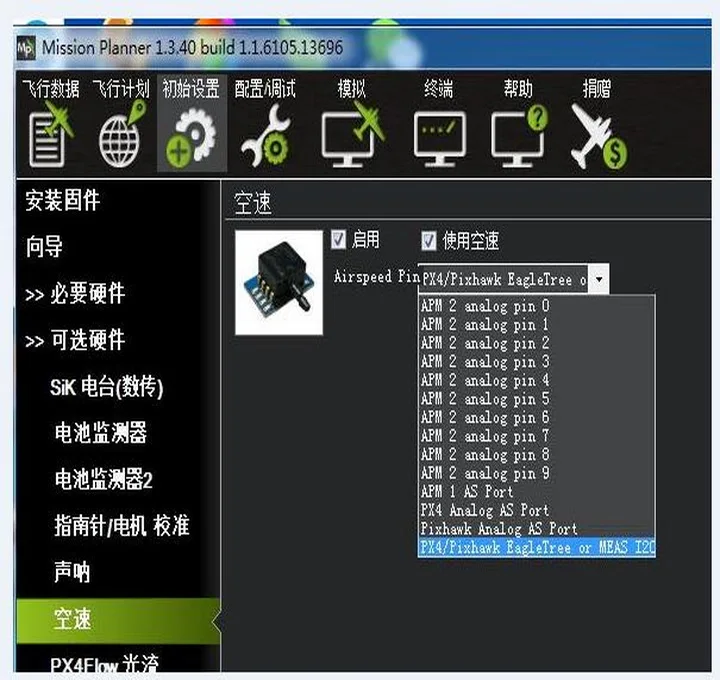
Task: Open 安装固件 install firmware page
Action: click(x=63, y=201)
